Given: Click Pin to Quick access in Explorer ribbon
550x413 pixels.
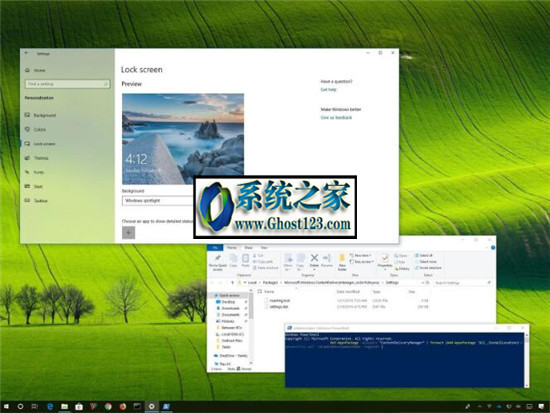Looking at the screenshot, I should click(x=217, y=262).
